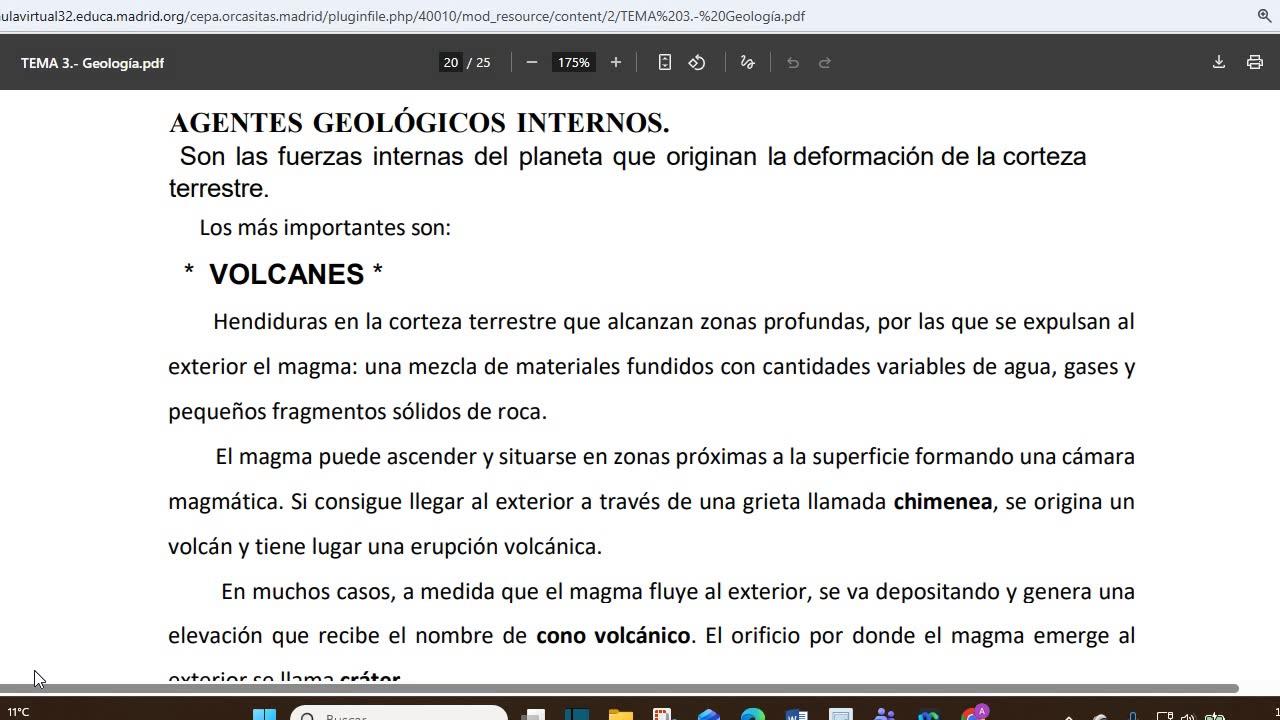Click the fit to page icon
Screen dimensions: 1280x720
click(x=665, y=62)
